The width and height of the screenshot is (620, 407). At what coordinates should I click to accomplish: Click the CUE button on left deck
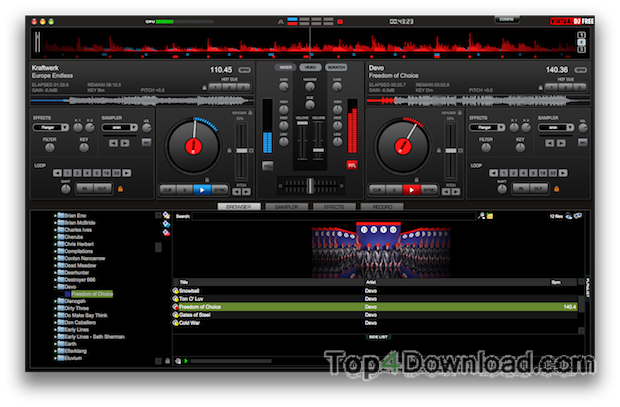point(167,190)
